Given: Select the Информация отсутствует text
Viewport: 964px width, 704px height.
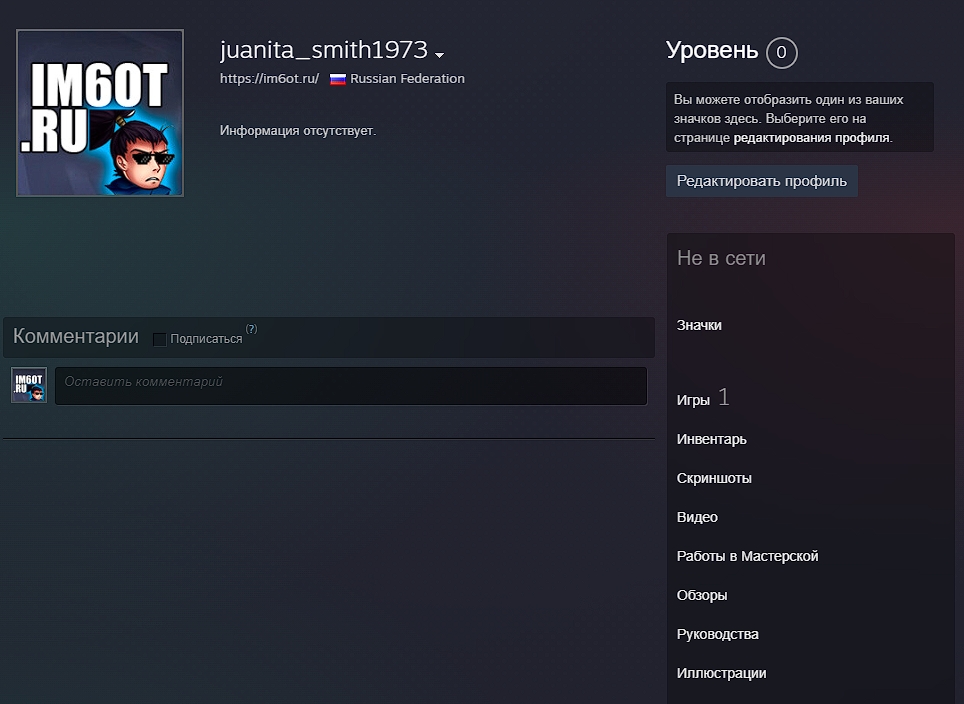Looking at the screenshot, I should click(x=298, y=131).
